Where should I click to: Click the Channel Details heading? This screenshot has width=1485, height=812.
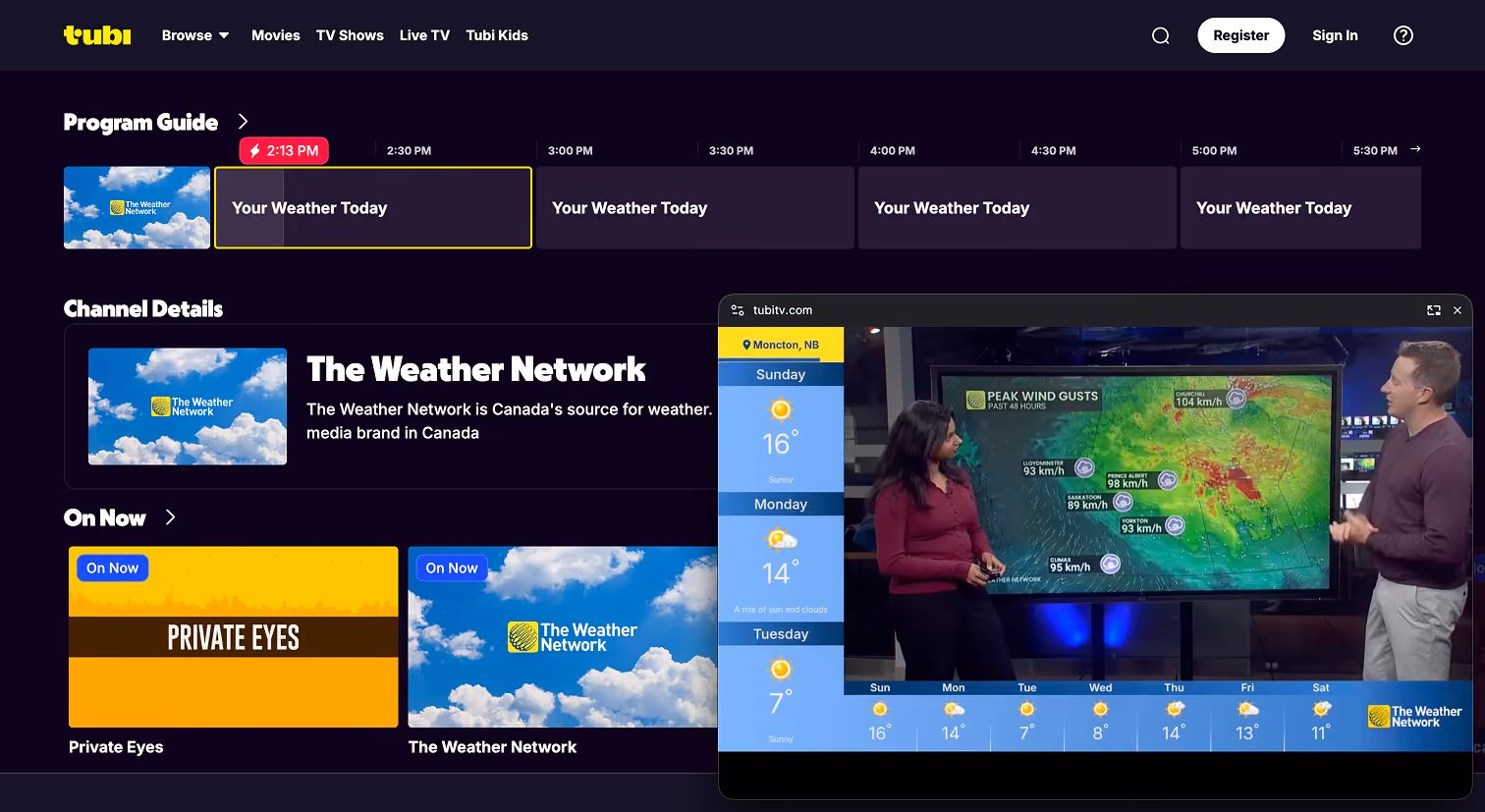(x=143, y=309)
